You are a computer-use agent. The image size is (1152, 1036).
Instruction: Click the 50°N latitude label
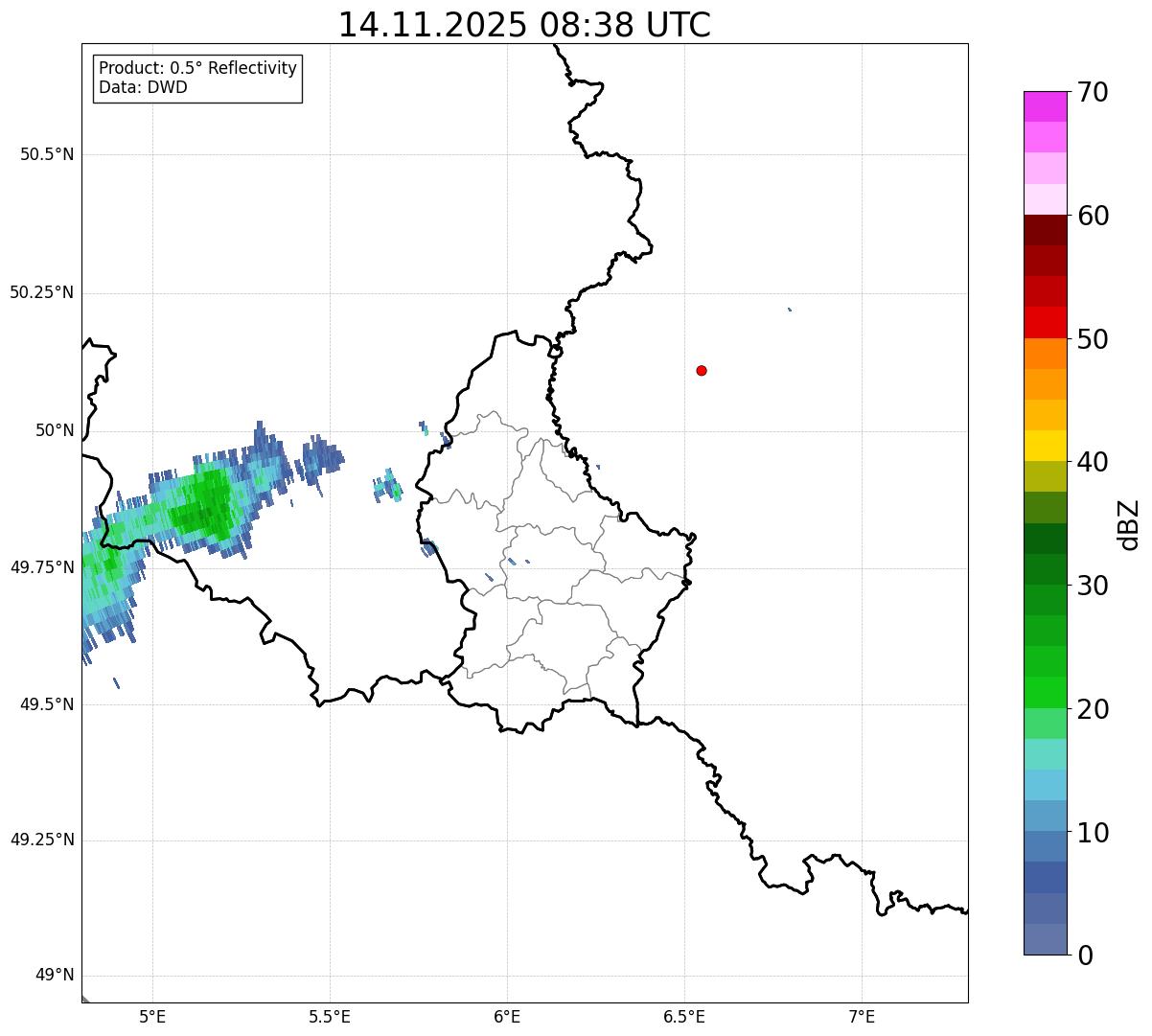coord(54,430)
